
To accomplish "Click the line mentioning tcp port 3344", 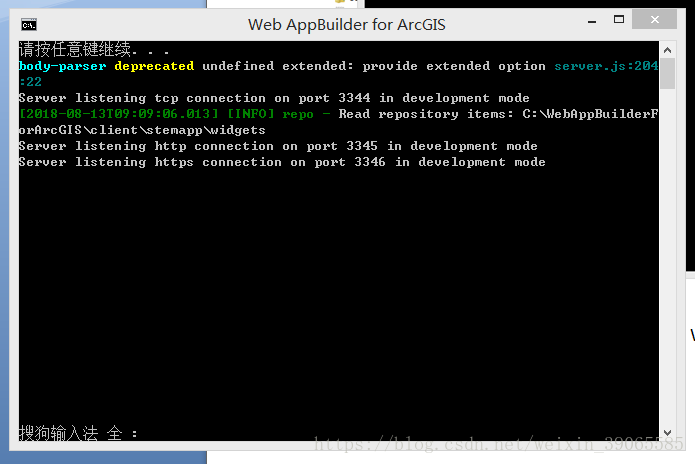I will (x=274, y=98).
